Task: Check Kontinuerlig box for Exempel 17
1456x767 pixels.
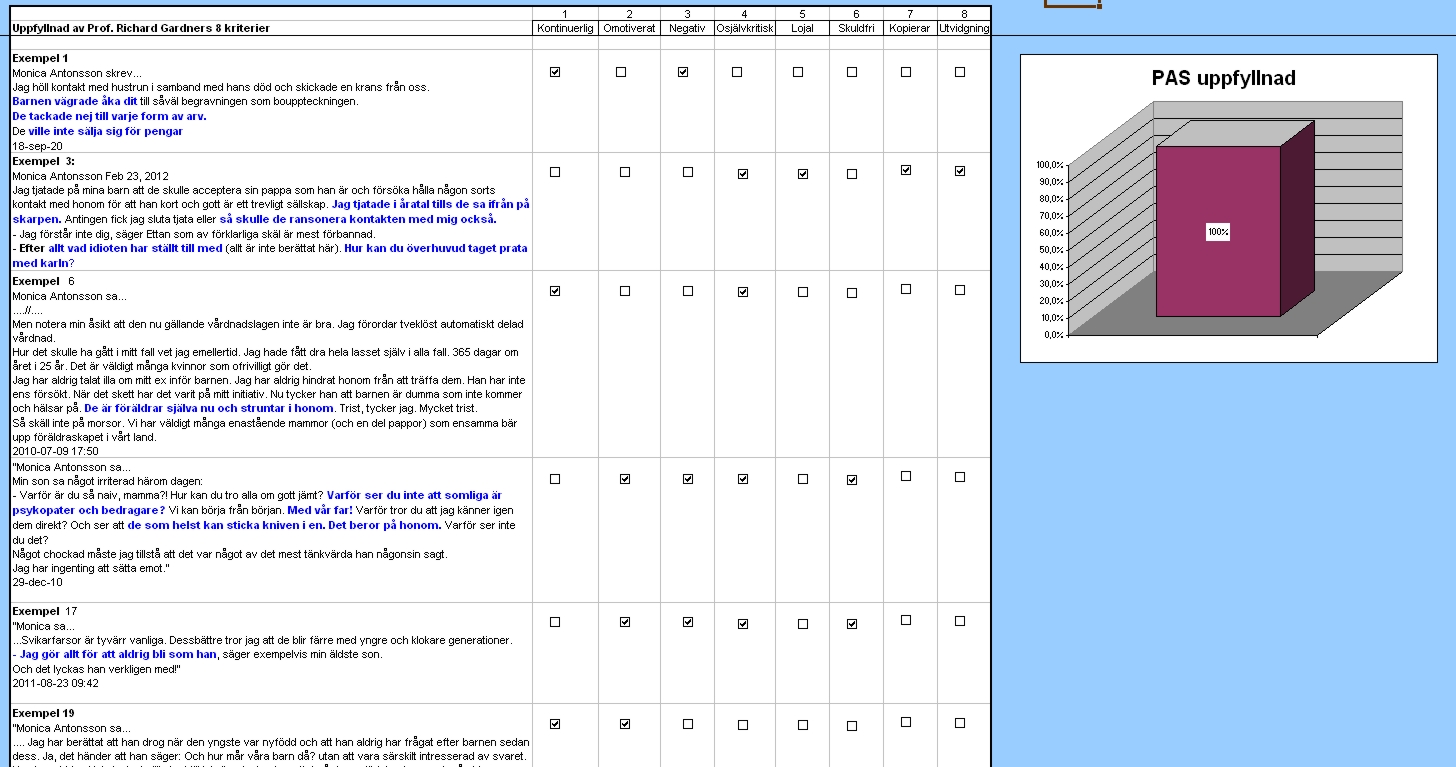Action: click(x=555, y=622)
